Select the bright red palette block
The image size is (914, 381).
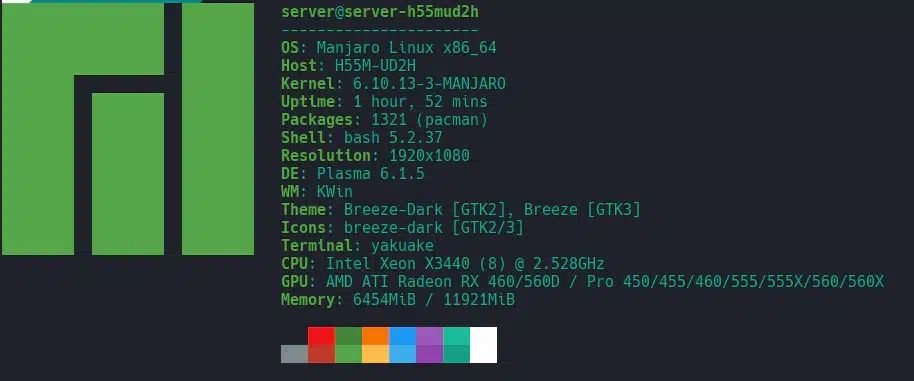(321, 336)
